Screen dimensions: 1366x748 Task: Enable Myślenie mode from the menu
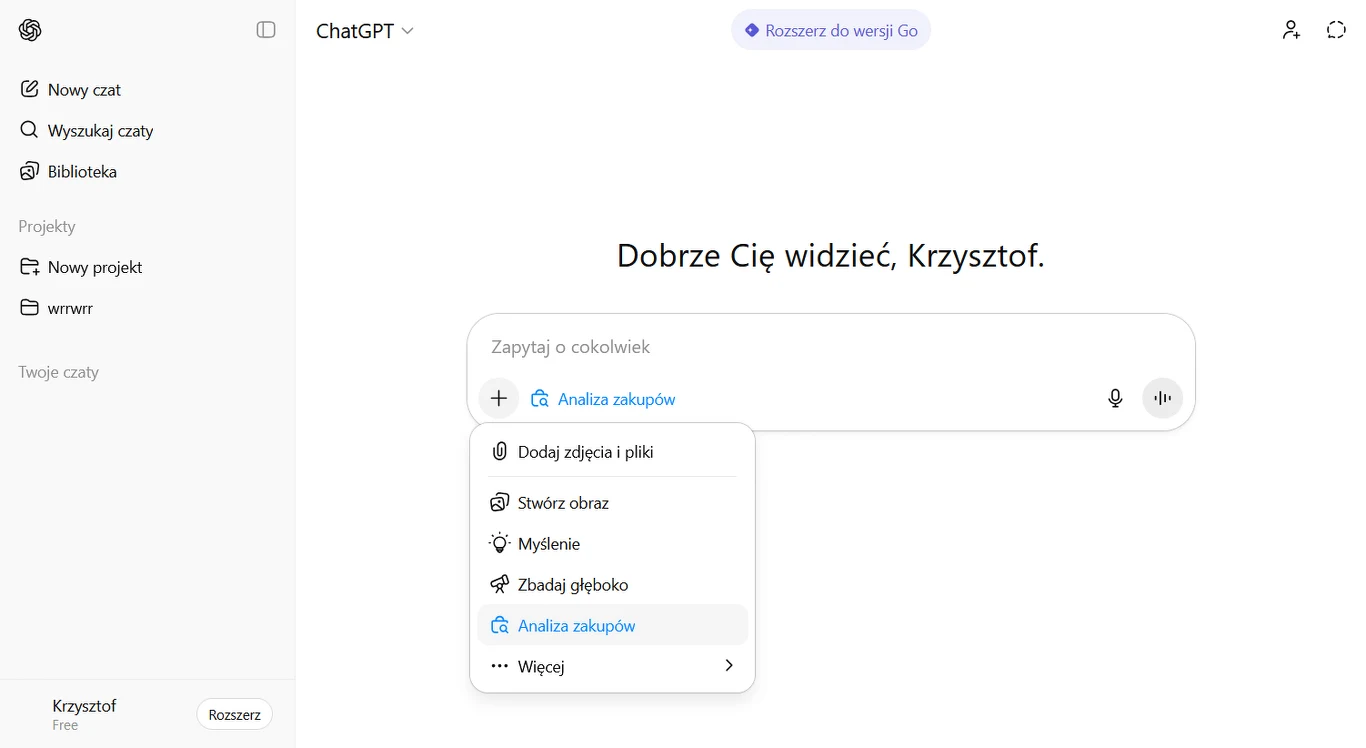coord(549,543)
